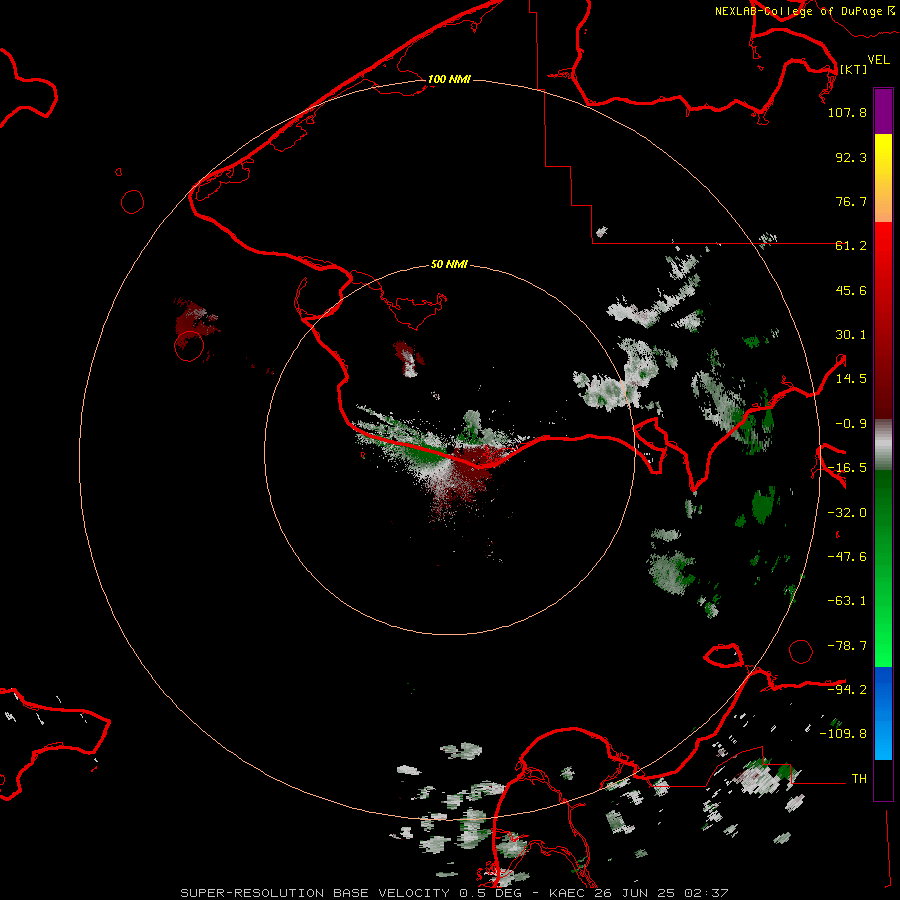Click the 76.7 scale value
The image size is (900, 900).
851,201
